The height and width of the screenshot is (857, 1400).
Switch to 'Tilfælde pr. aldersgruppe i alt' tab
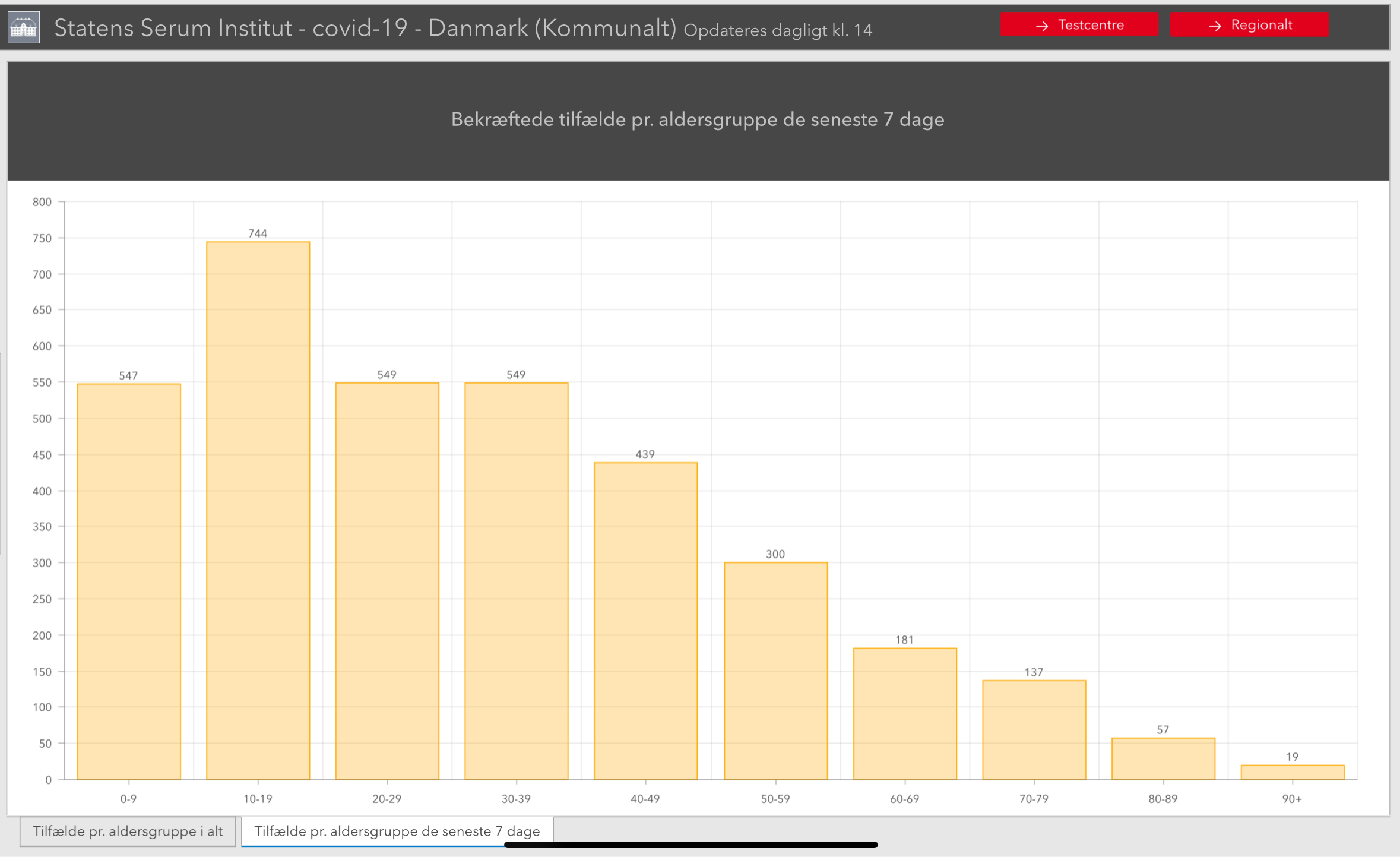click(128, 831)
